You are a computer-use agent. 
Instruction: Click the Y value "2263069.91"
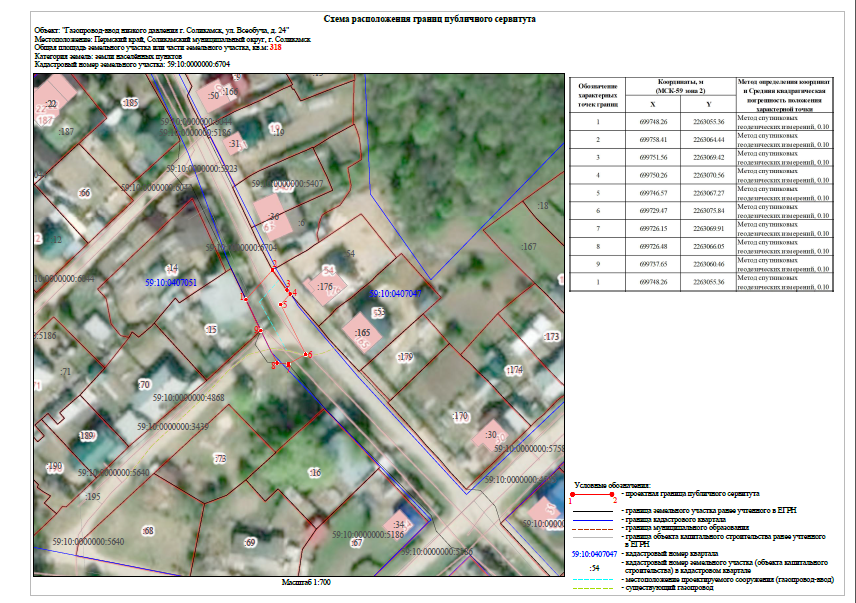tap(709, 229)
